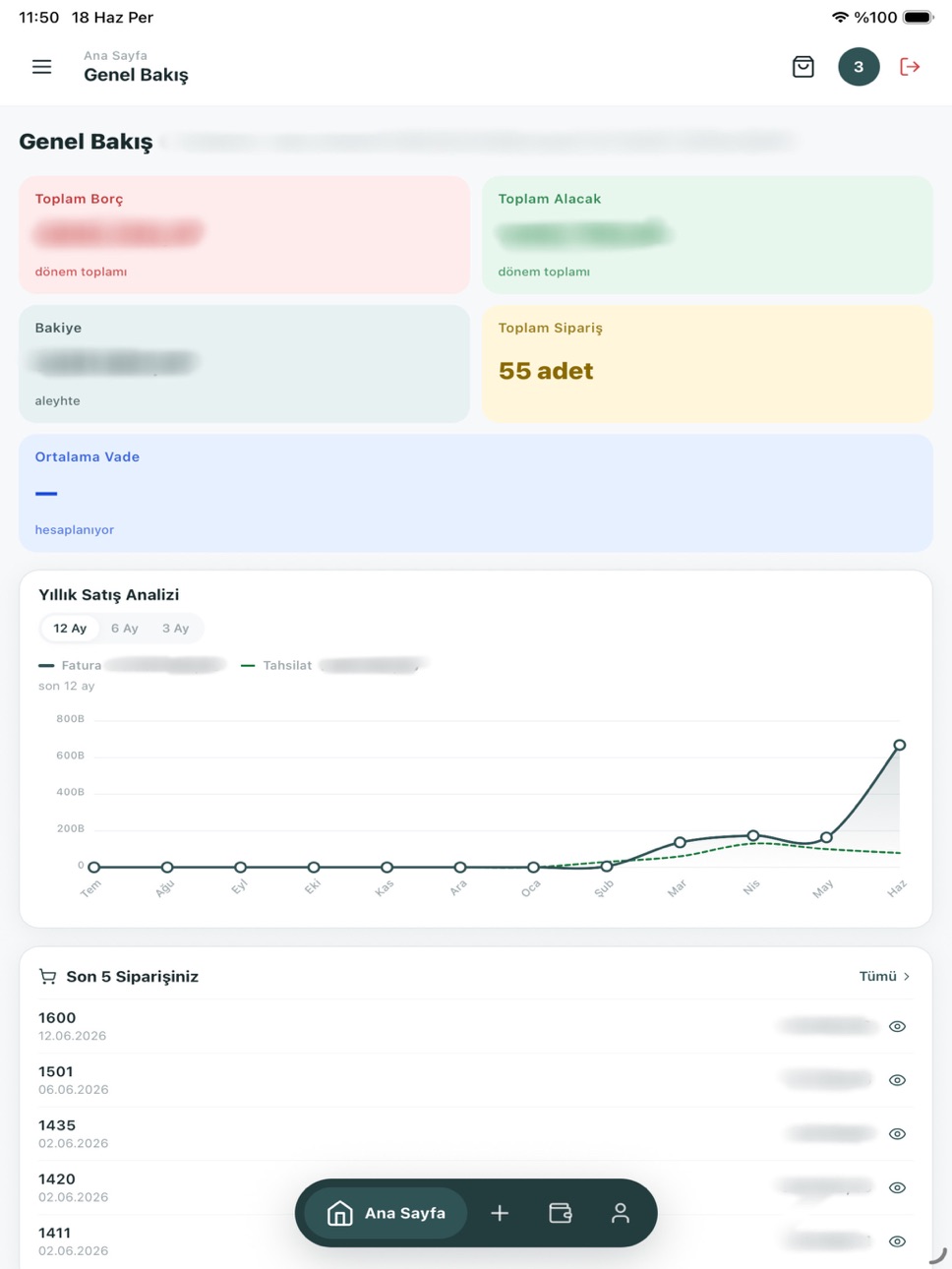Tap the plus icon in bottom bar

coord(500,1213)
